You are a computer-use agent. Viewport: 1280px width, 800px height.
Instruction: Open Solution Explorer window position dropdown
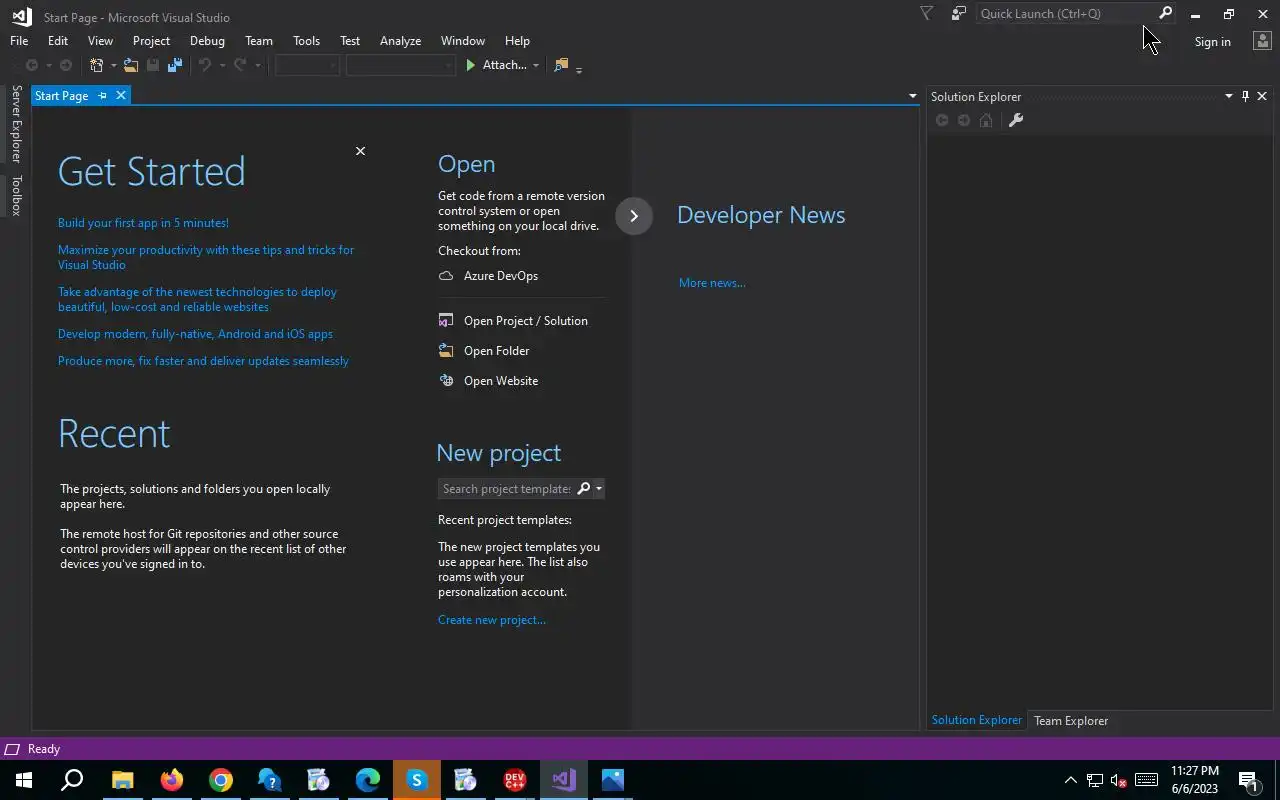point(1229,96)
